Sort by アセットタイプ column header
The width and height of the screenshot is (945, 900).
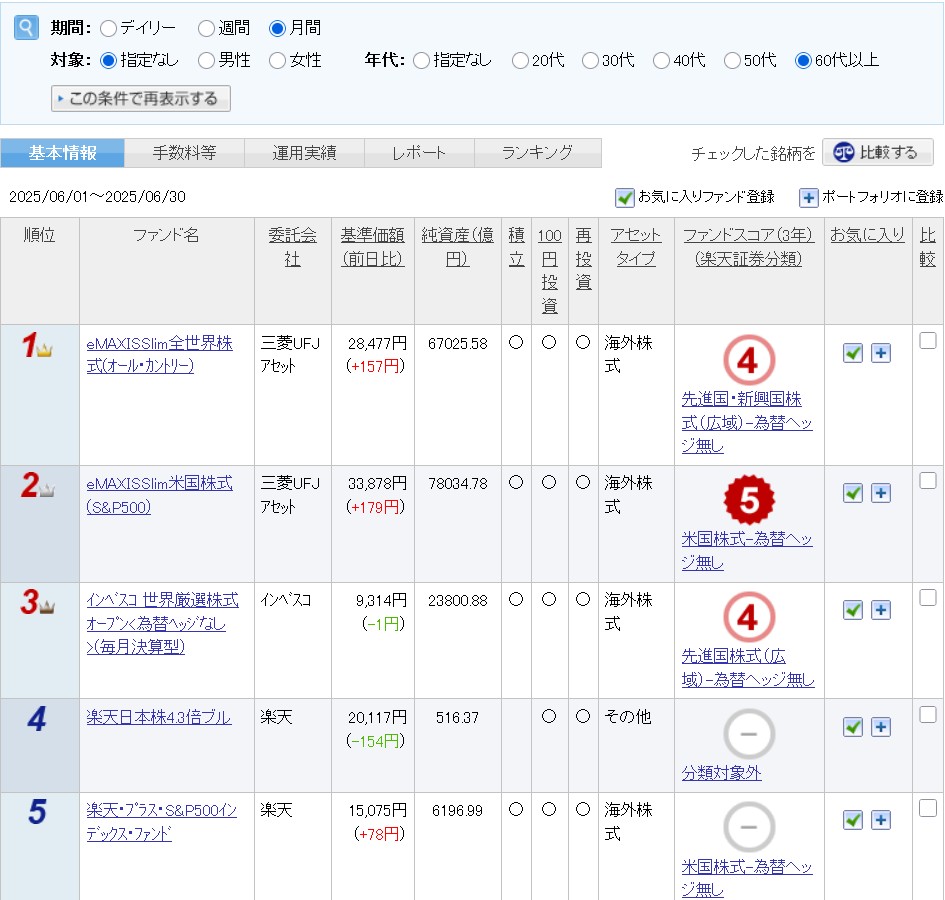(x=636, y=247)
